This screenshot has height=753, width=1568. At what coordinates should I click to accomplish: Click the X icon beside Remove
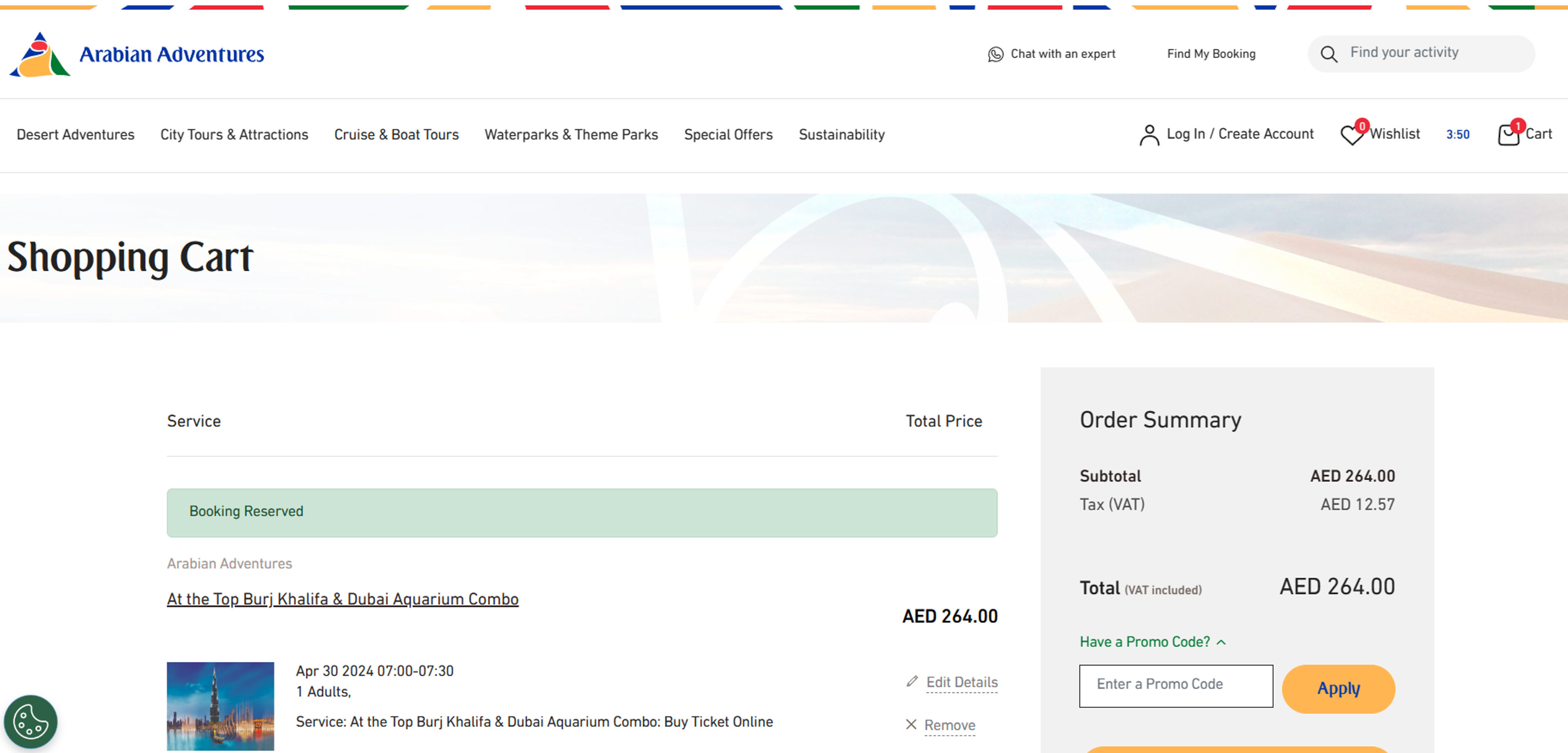911,724
